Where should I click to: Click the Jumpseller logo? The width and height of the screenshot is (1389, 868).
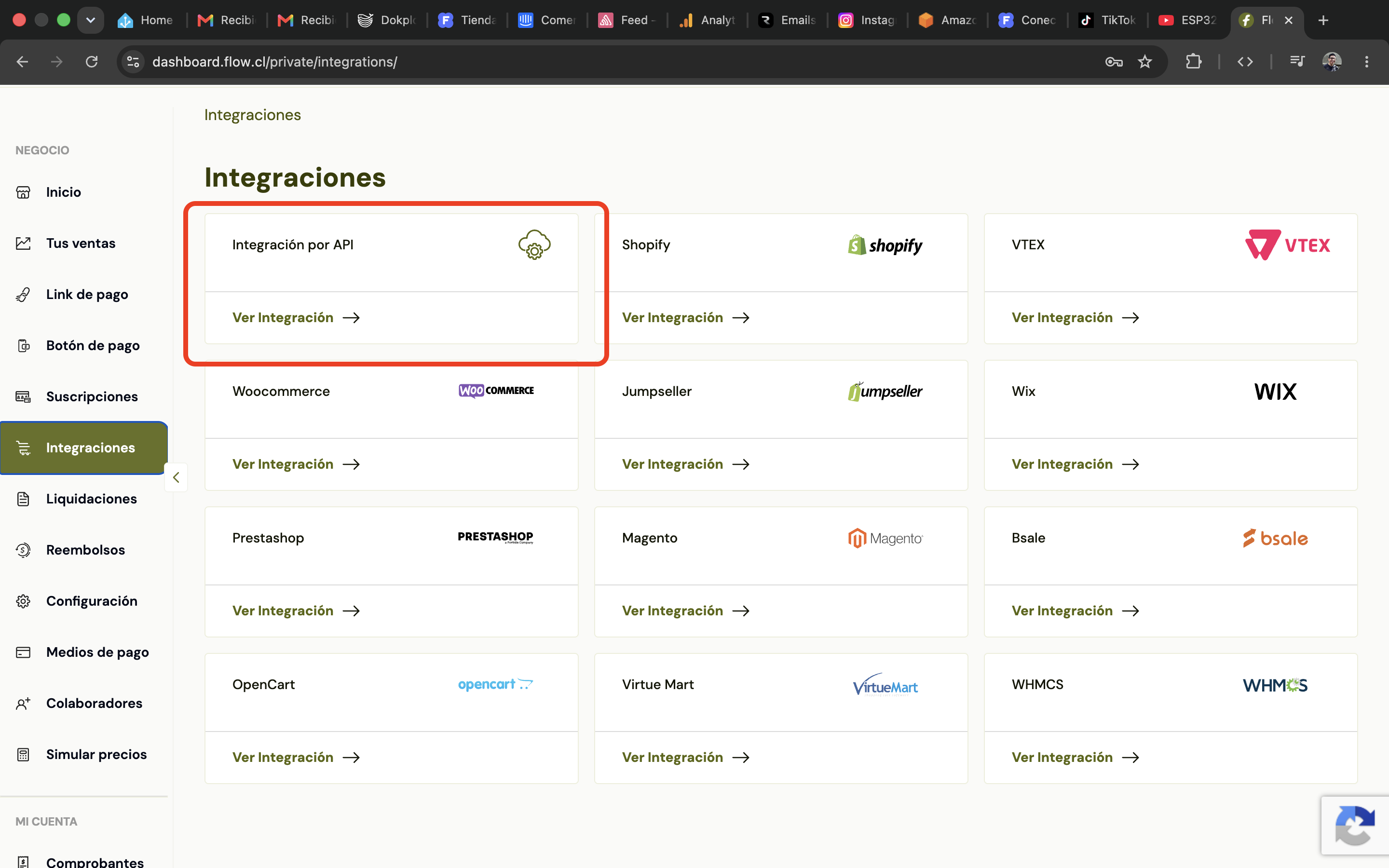pyautogui.click(x=885, y=392)
